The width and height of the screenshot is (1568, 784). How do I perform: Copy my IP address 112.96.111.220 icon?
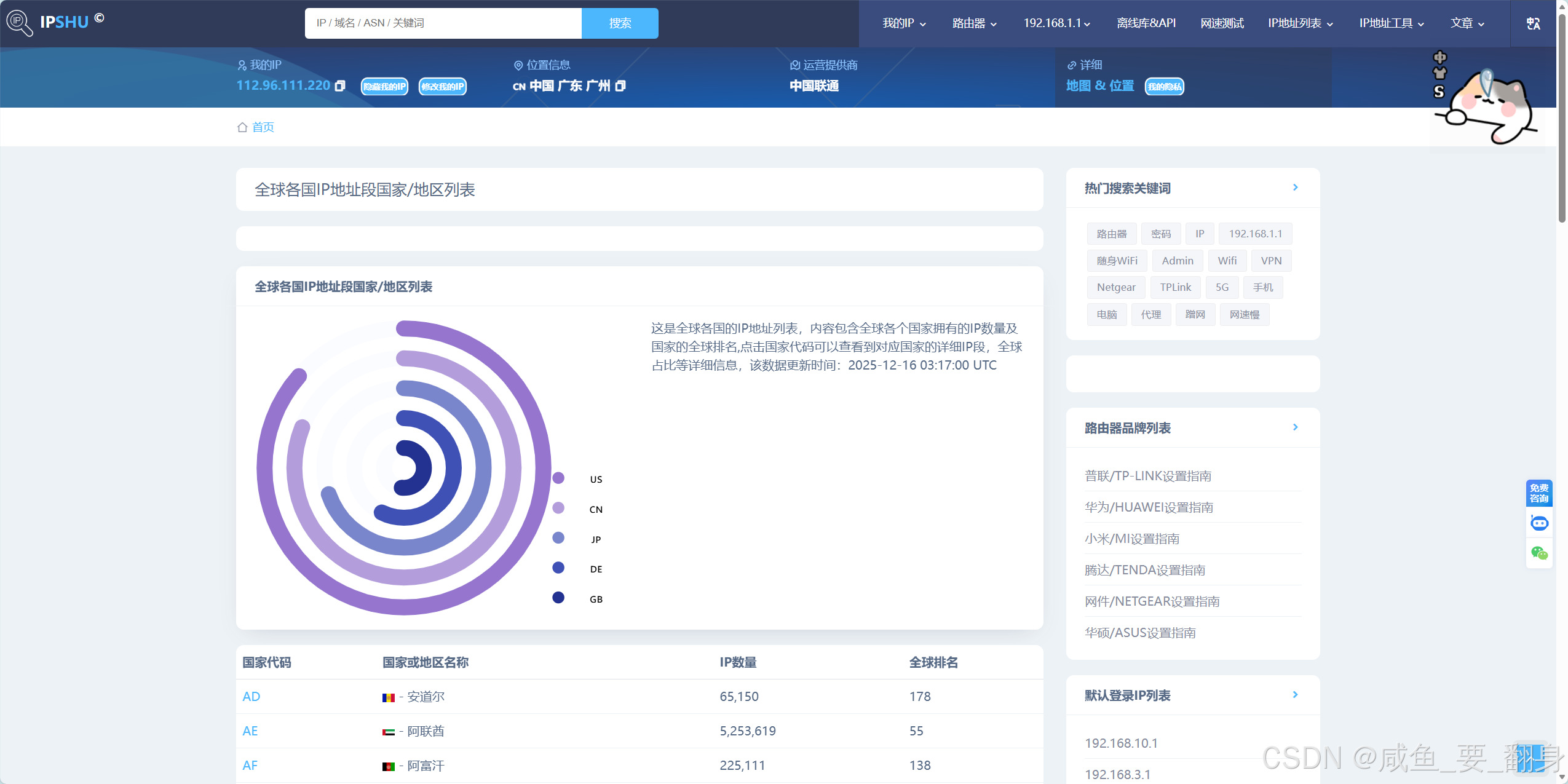340,86
